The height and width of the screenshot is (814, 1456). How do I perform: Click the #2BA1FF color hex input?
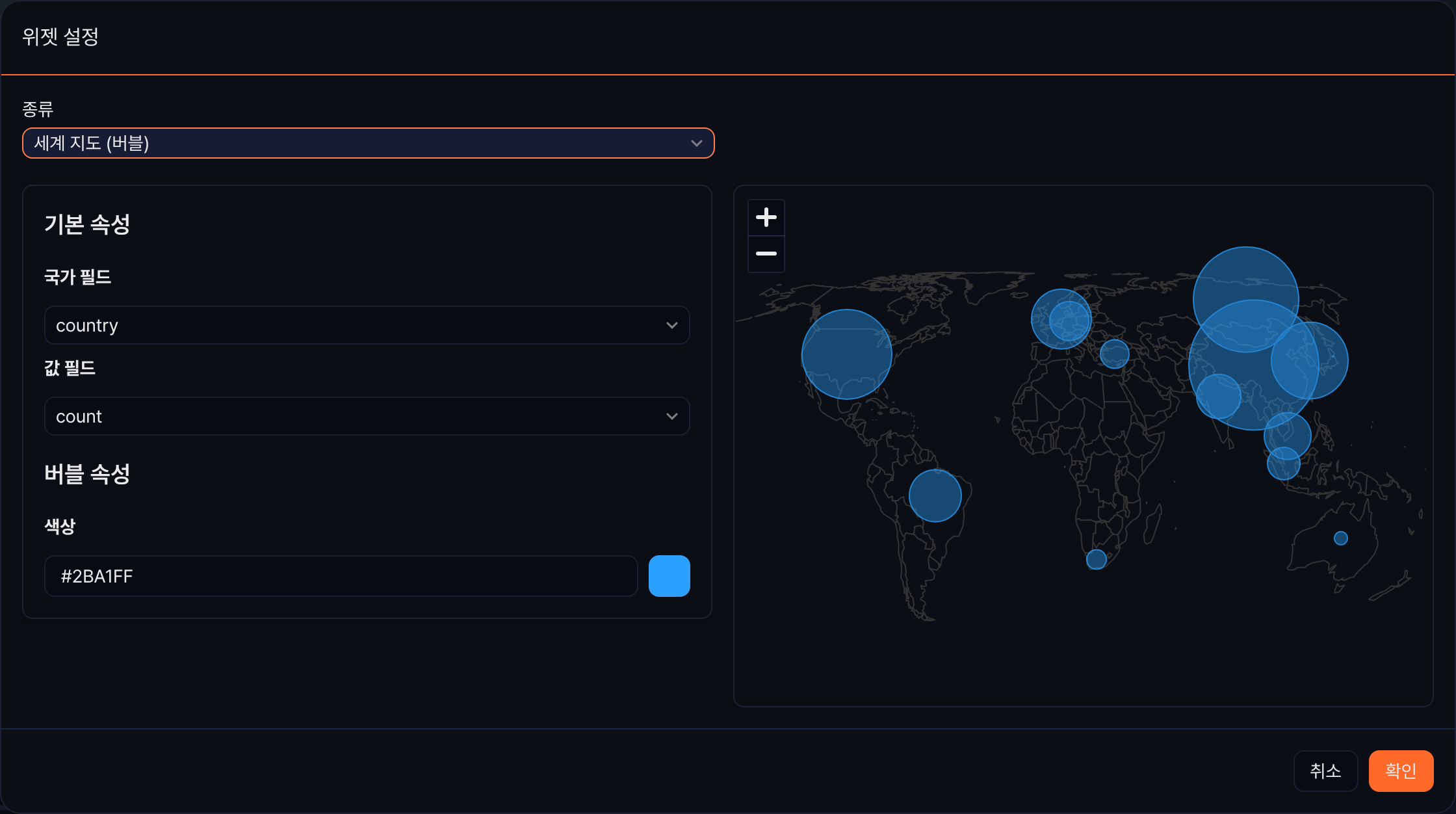pos(341,576)
